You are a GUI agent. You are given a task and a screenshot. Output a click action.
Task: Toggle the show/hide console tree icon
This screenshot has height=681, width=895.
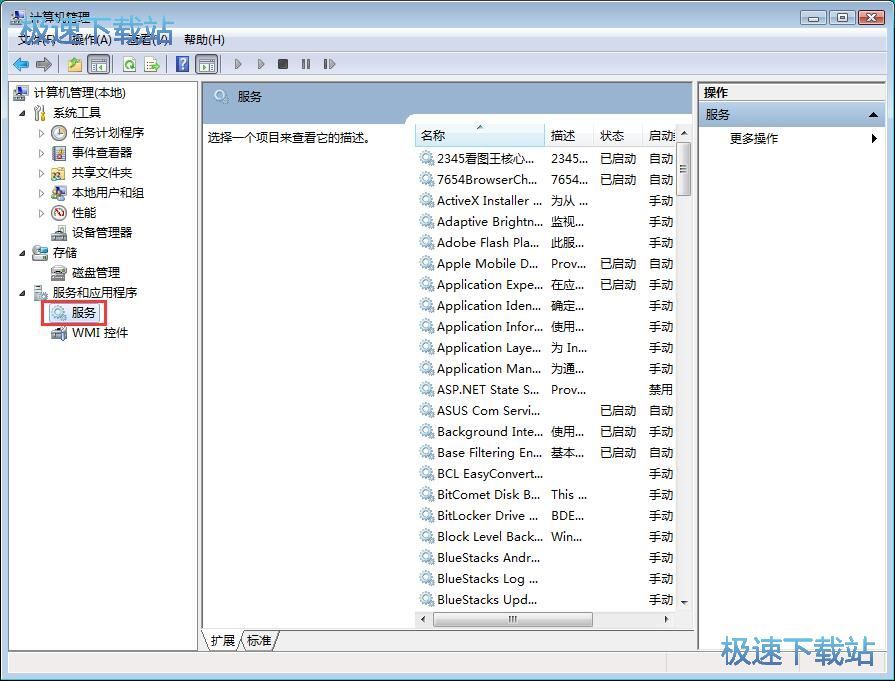pyautogui.click(x=99, y=65)
